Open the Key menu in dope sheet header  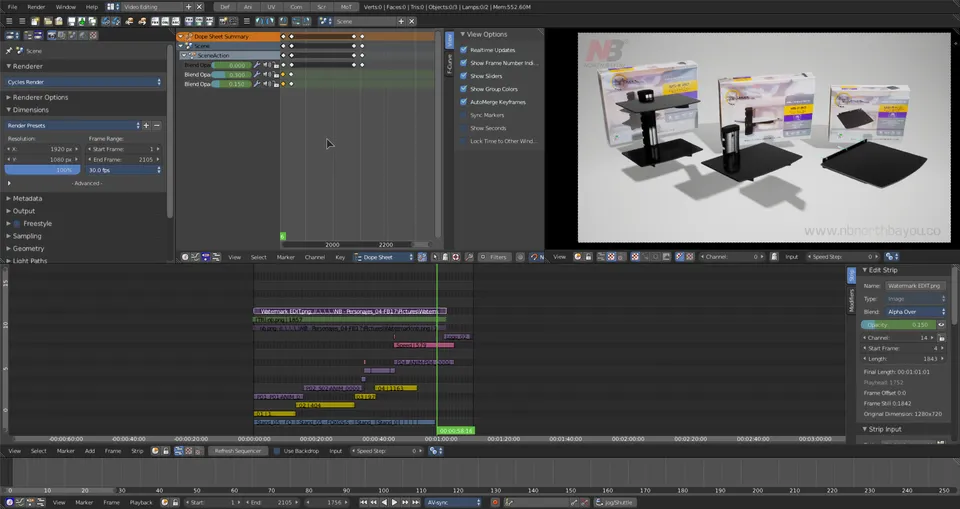(x=340, y=257)
